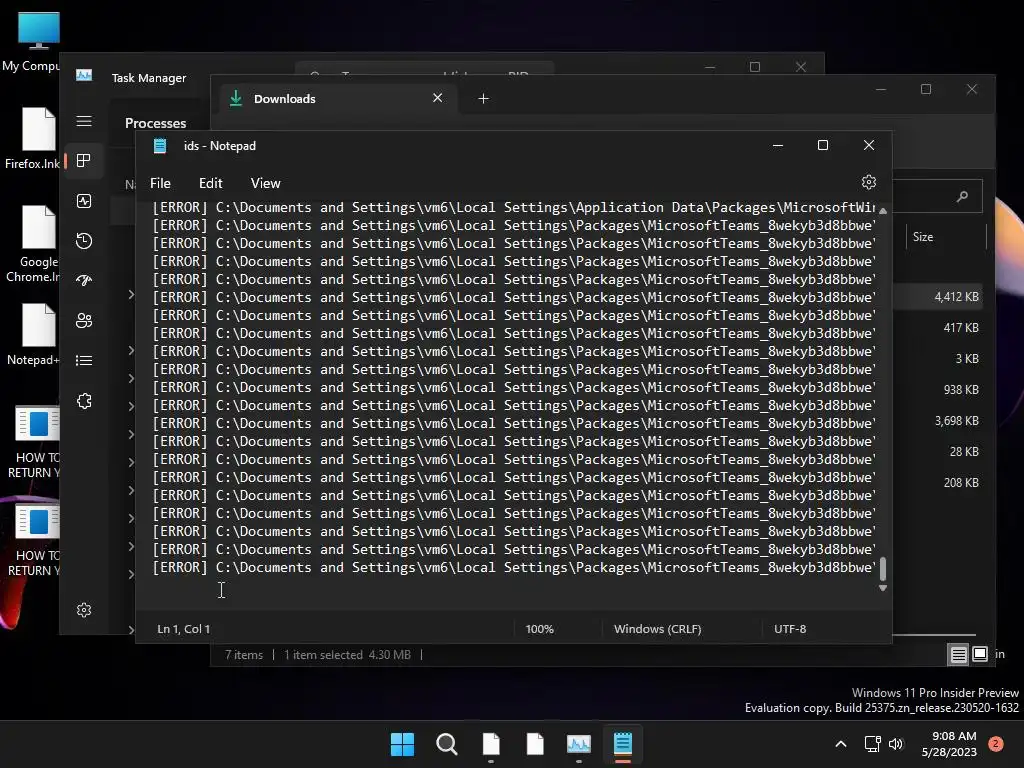Image resolution: width=1024 pixels, height=768 pixels.
Task: Select first HOW TO RETURN desktop file
Action: click(x=35, y=442)
